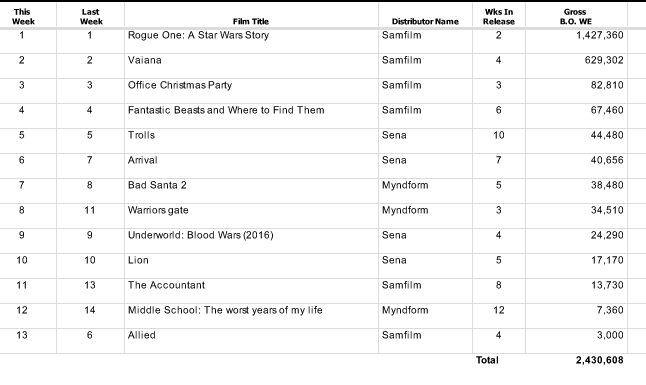Click the This Week column header
The image size is (646, 385).
23,16
